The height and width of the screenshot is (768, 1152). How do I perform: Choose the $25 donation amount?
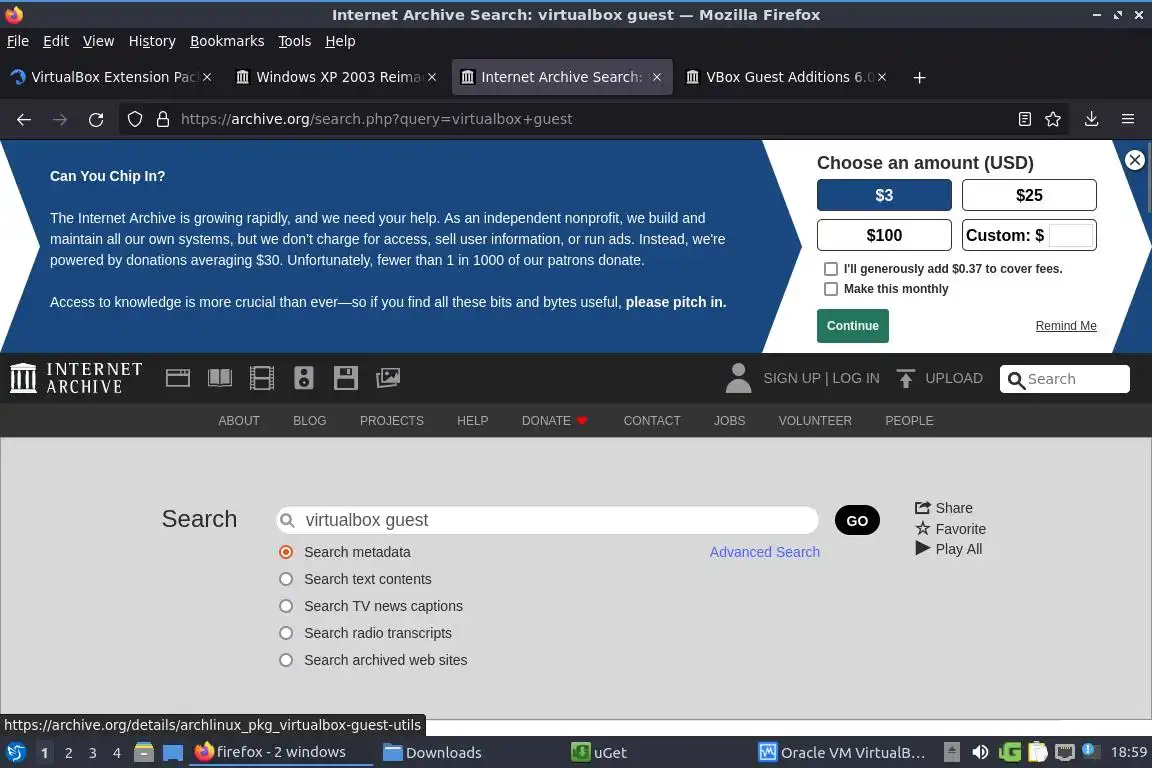click(x=1029, y=195)
